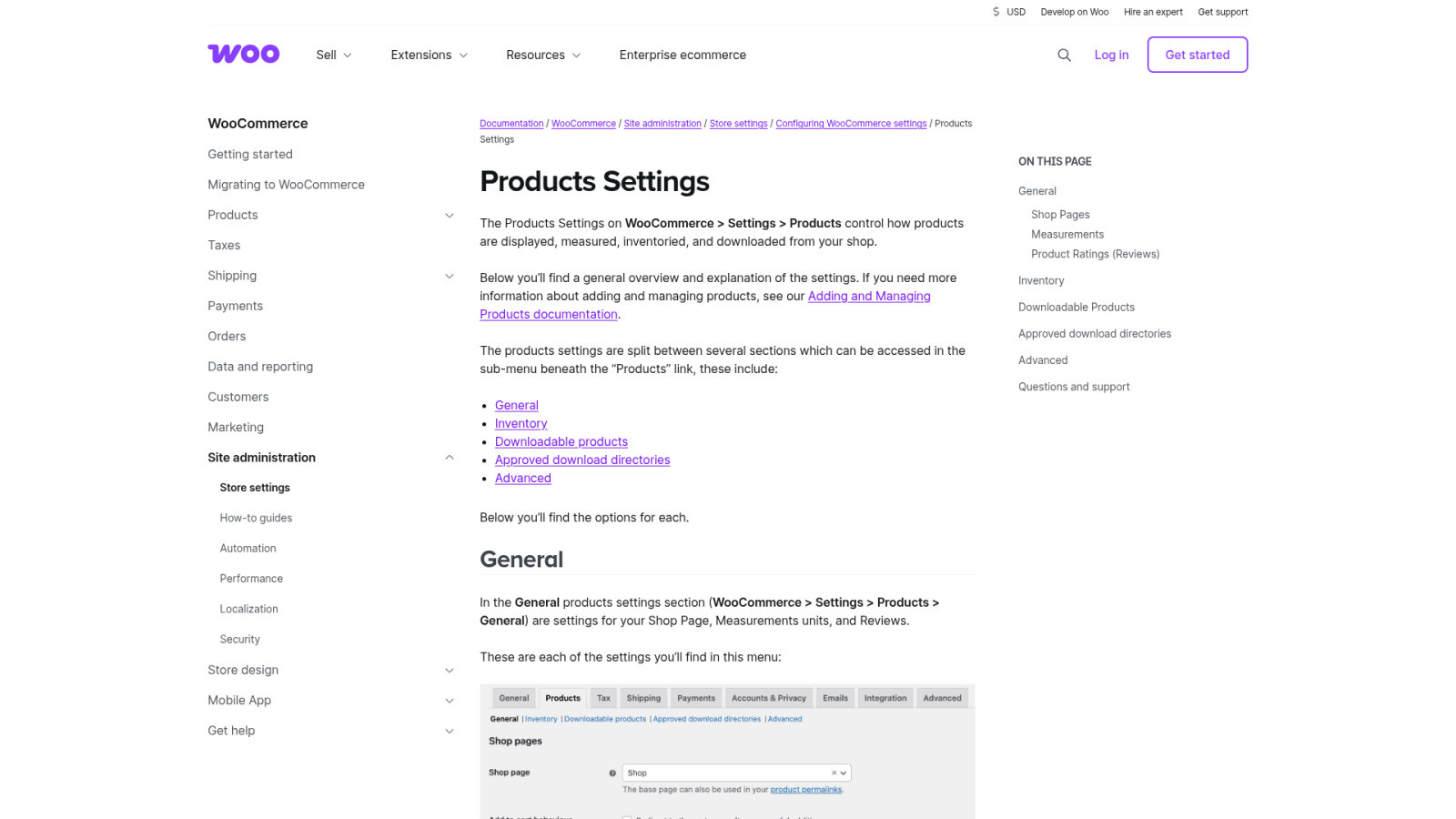Open Get support link

[x=1223, y=12]
